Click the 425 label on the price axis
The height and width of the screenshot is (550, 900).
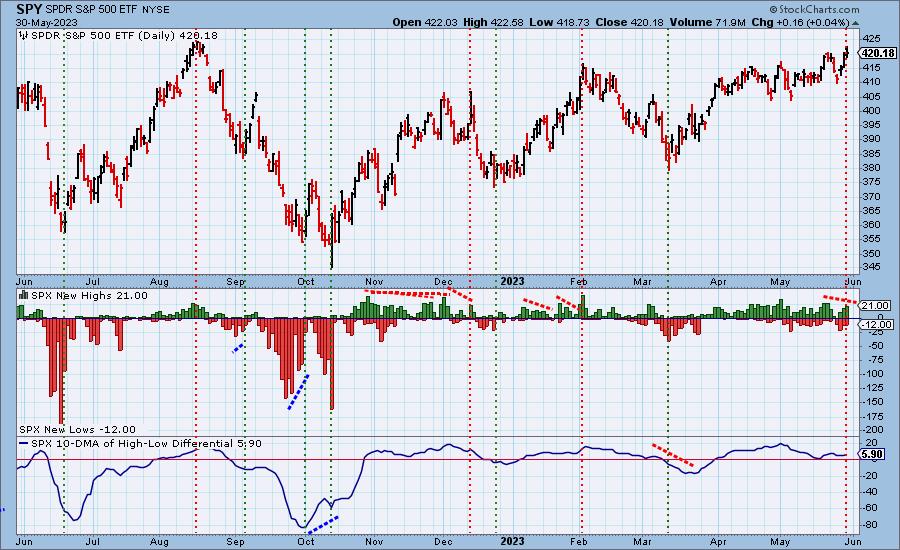tap(871, 39)
